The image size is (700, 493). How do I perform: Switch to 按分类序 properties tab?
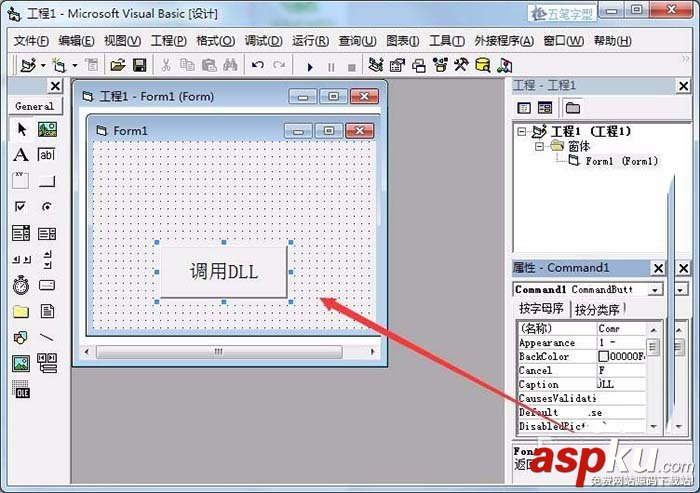click(597, 309)
